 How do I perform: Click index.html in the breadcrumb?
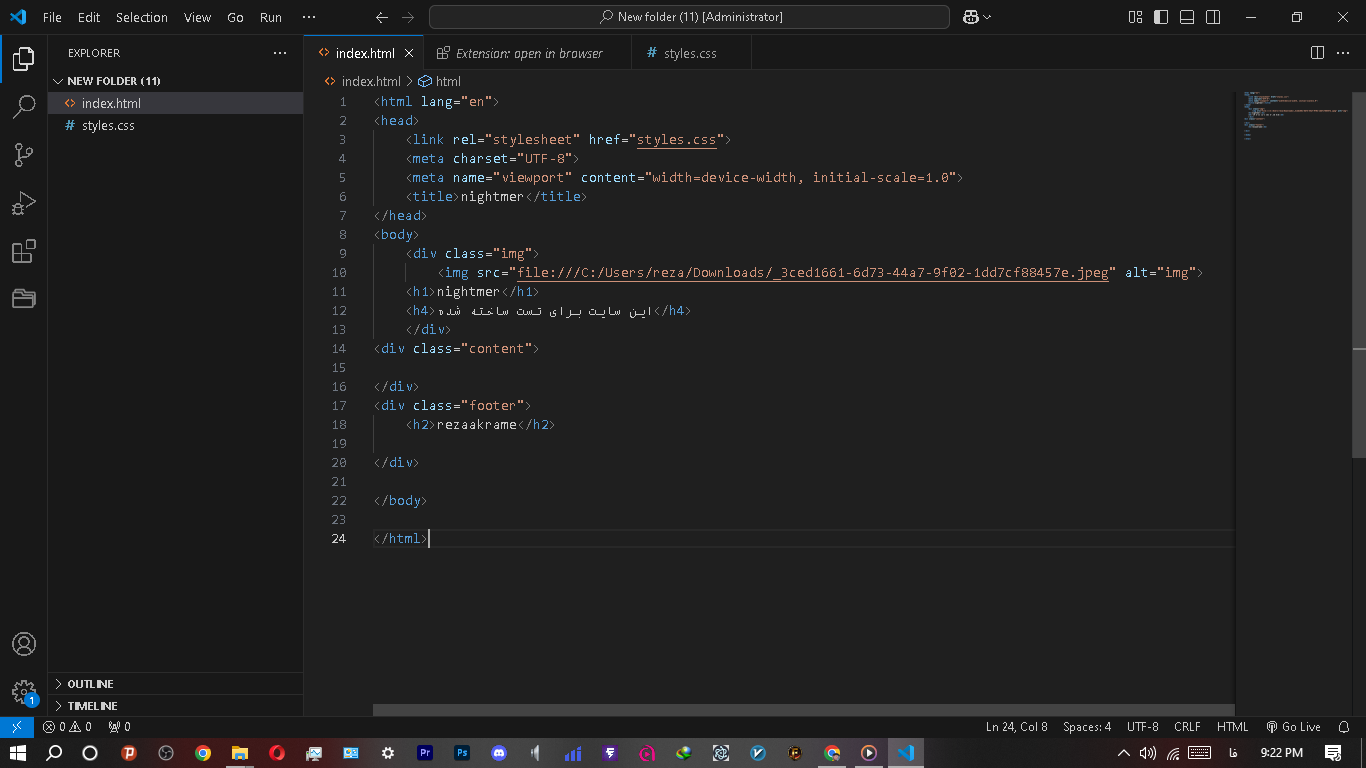(371, 82)
